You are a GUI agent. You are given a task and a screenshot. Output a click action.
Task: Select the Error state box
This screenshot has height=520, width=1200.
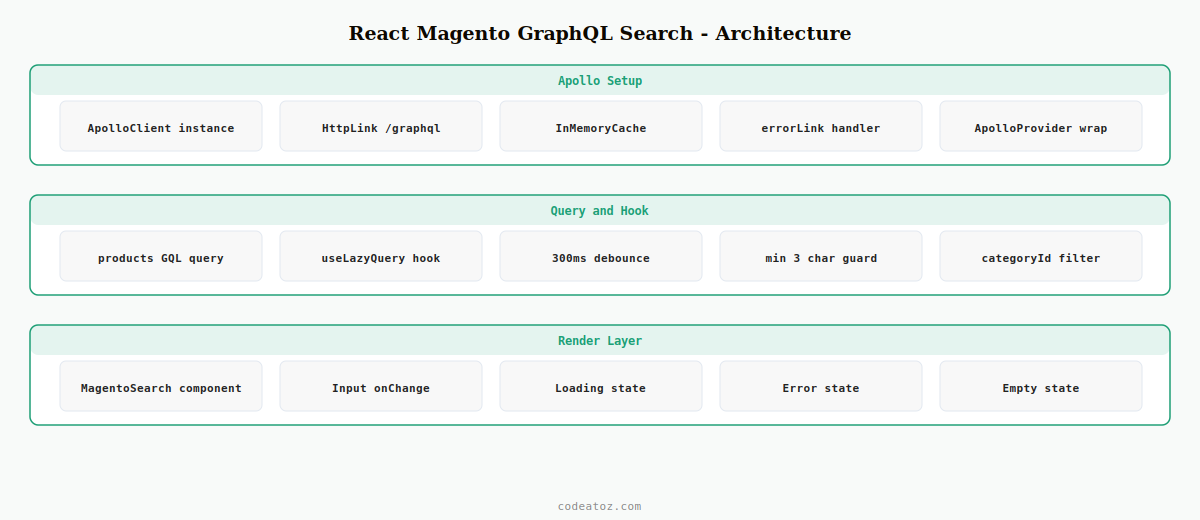(x=821, y=386)
